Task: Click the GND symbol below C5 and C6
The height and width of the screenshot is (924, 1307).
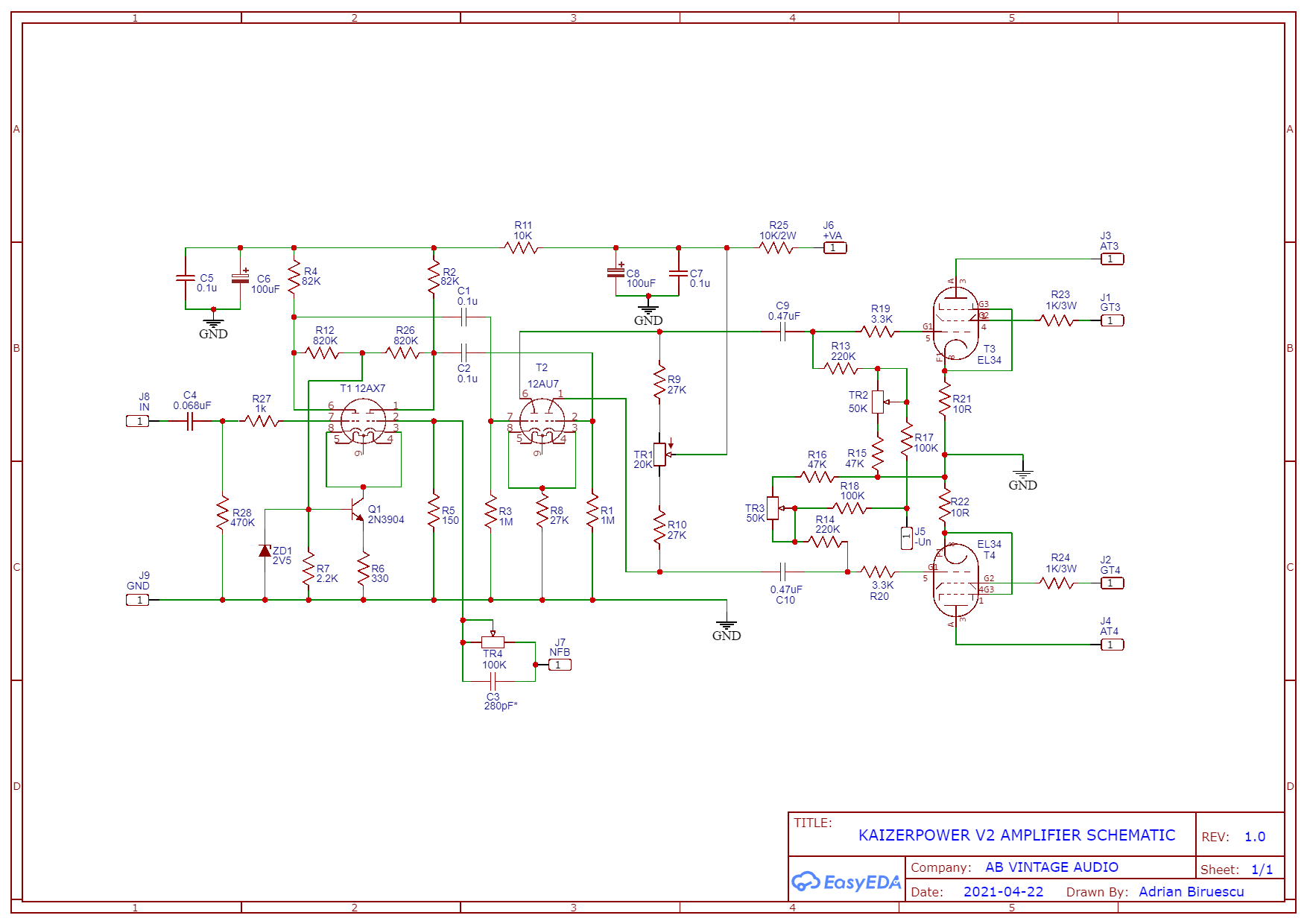Action: (x=213, y=323)
